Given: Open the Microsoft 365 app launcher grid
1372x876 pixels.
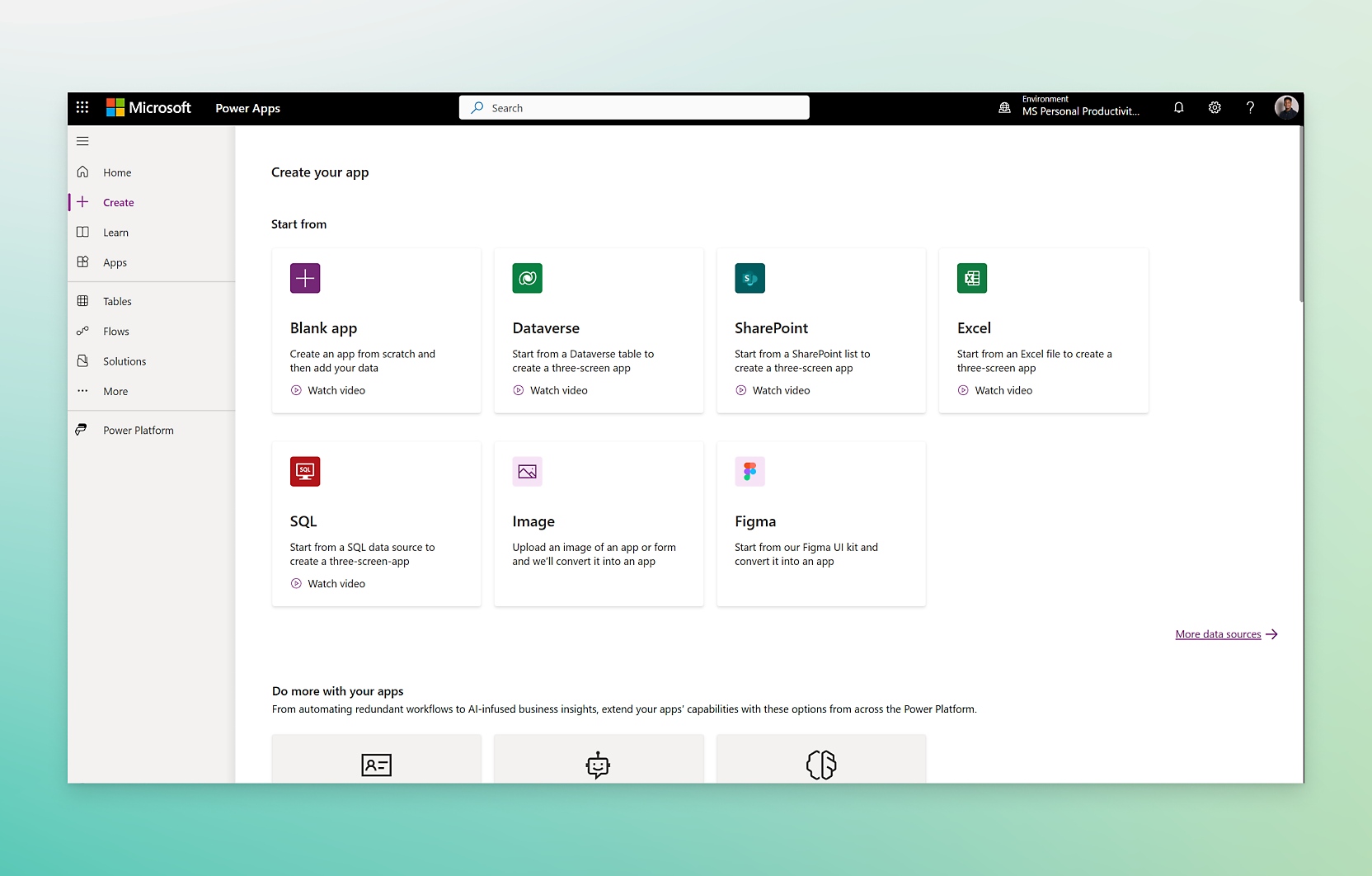Looking at the screenshot, I should click(x=82, y=107).
